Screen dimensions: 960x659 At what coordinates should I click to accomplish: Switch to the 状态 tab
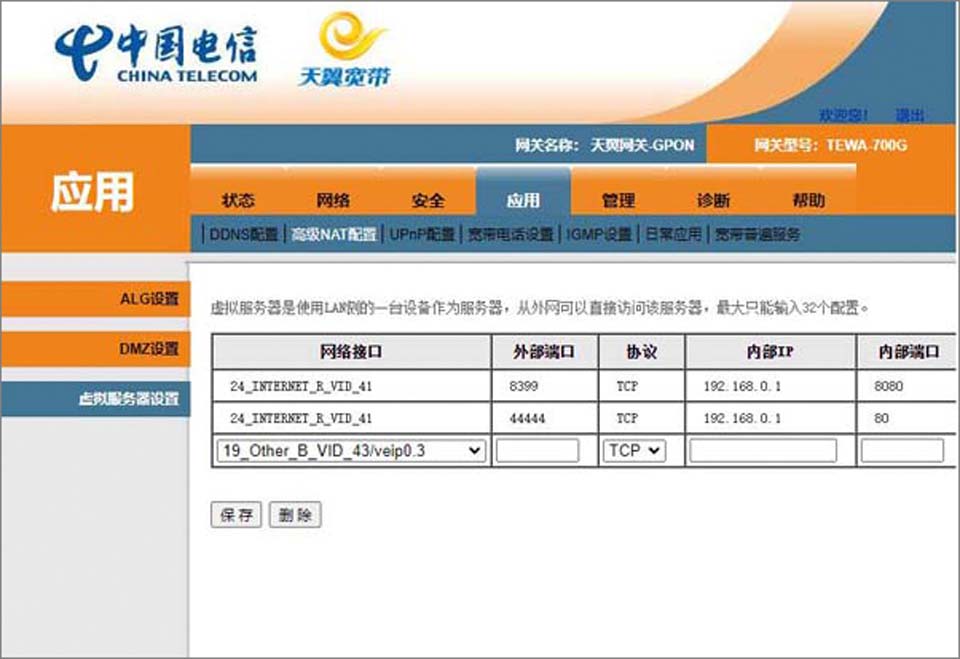(238, 200)
